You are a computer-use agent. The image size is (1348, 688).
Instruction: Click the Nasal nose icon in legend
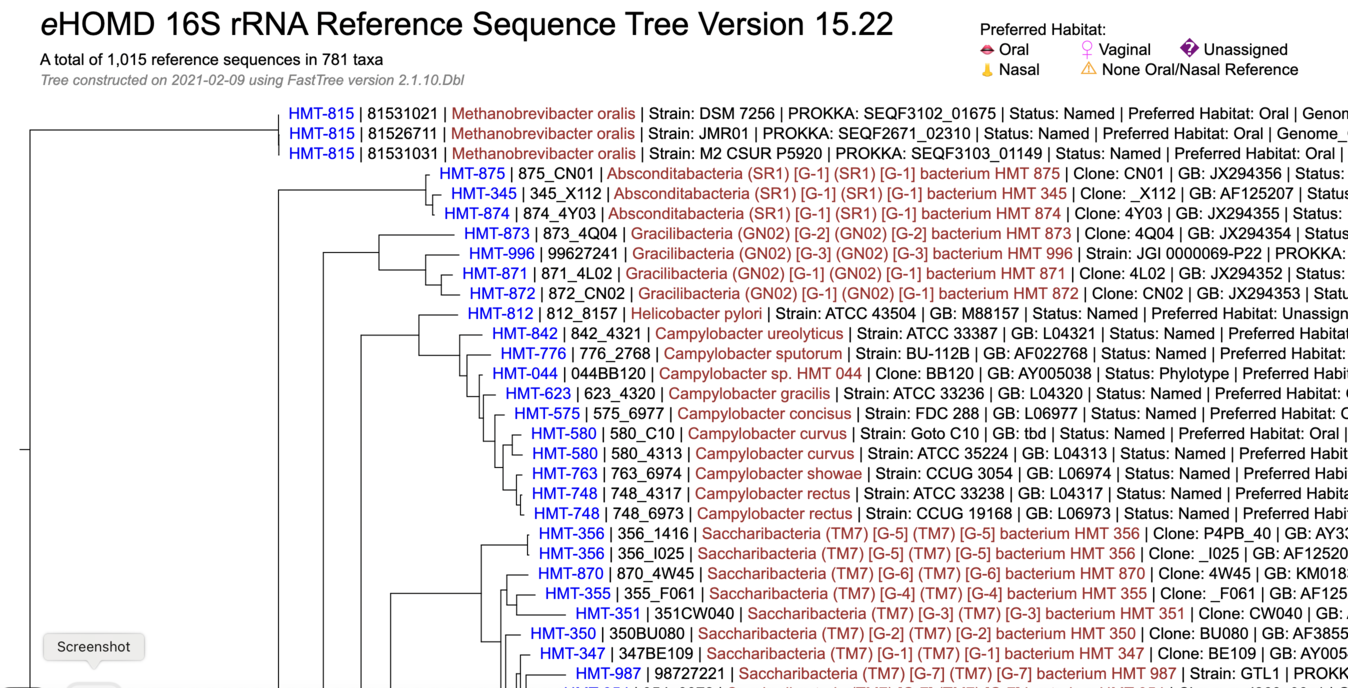(987, 70)
